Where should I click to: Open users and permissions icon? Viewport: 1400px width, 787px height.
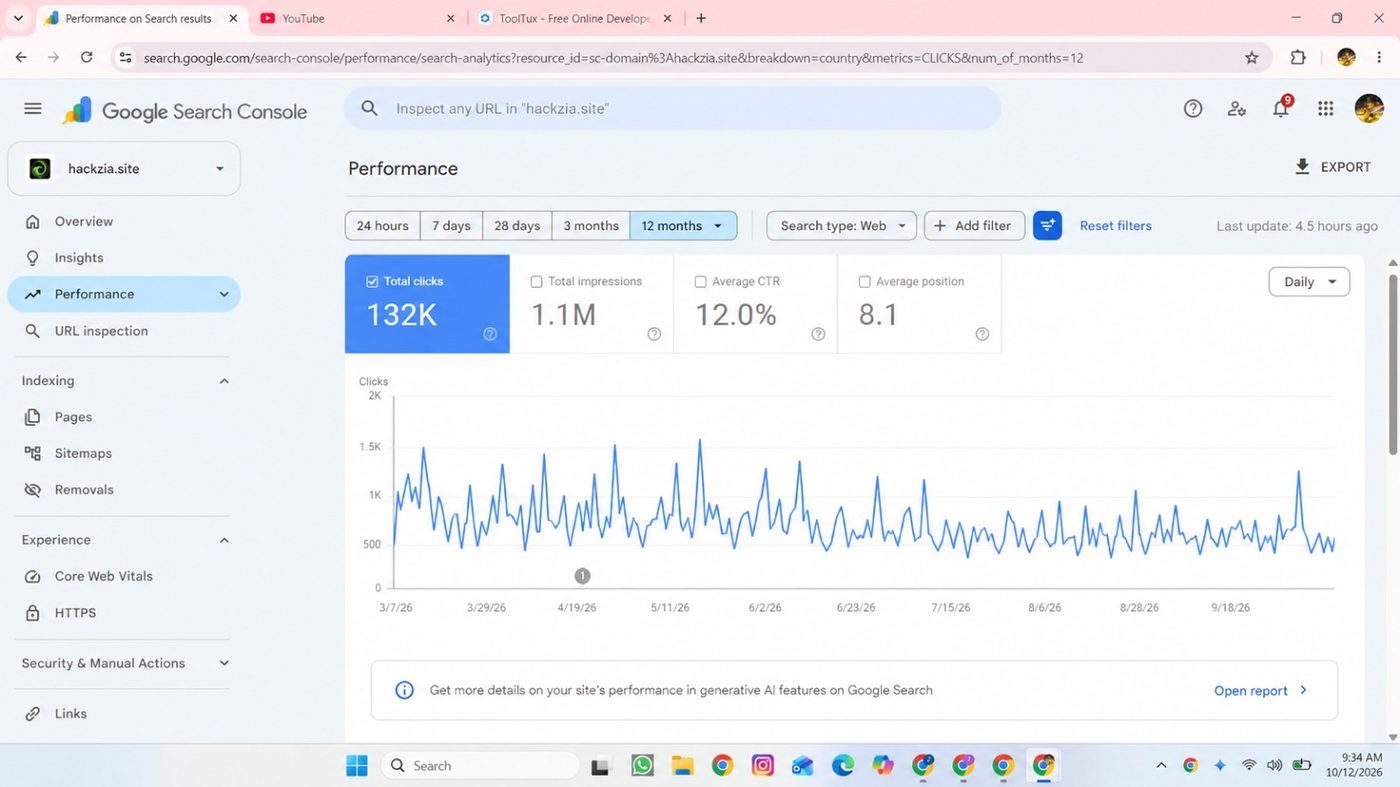1237,109
